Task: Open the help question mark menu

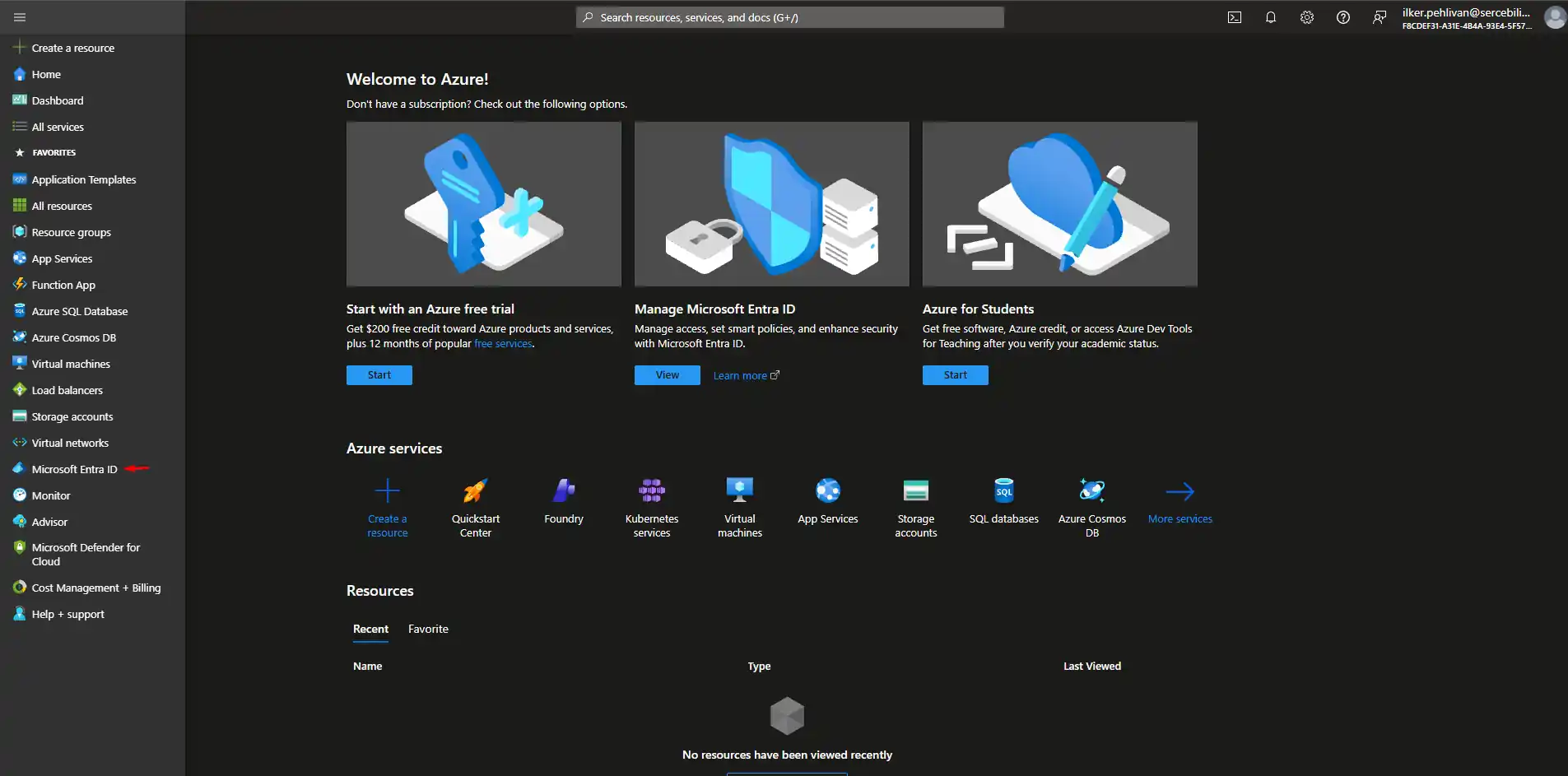Action: point(1343,17)
